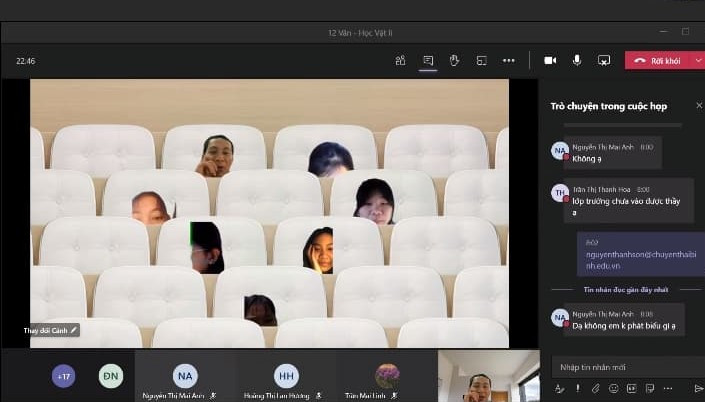
Task: Toggle the camera on or off
Action: click(x=550, y=60)
